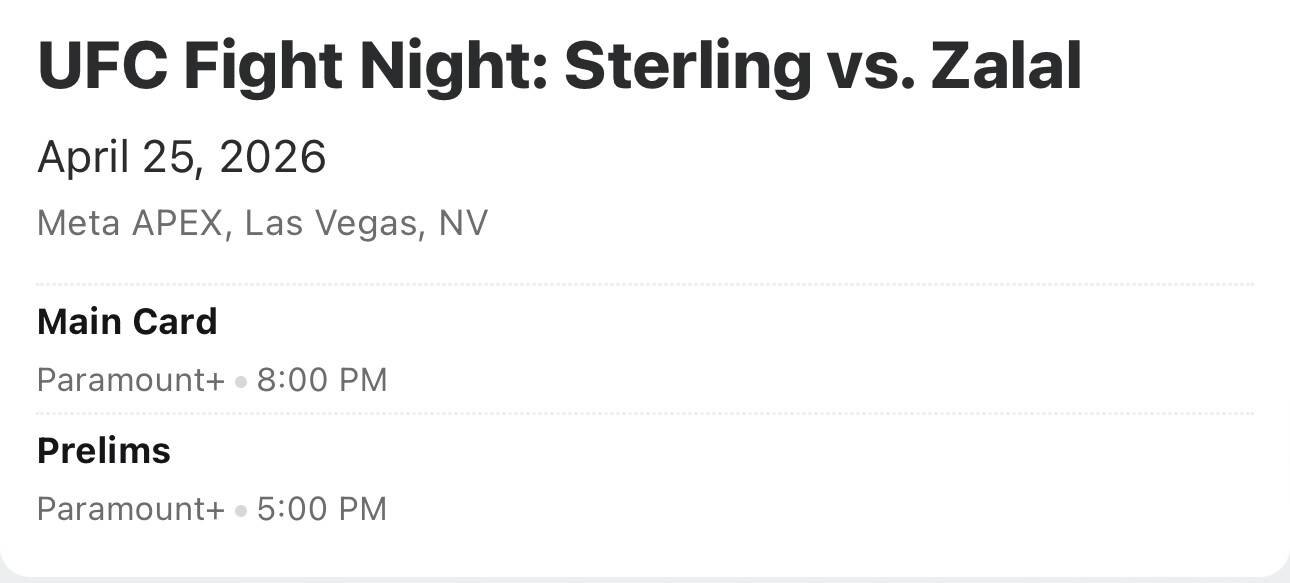
Task: Select the name Zalal in the title
Action: click(x=1005, y=66)
